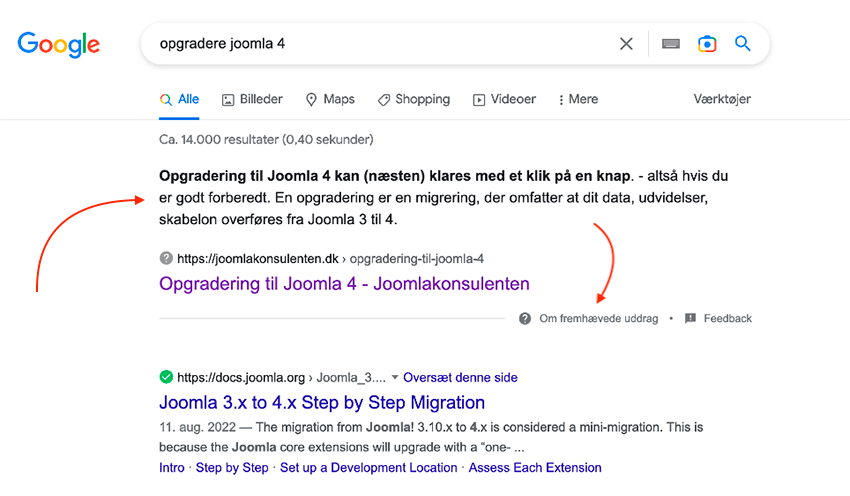The image size is (850, 496).
Task: Click the joomlakonsulenten.dk URL breadcrumb
Action: (x=331, y=259)
